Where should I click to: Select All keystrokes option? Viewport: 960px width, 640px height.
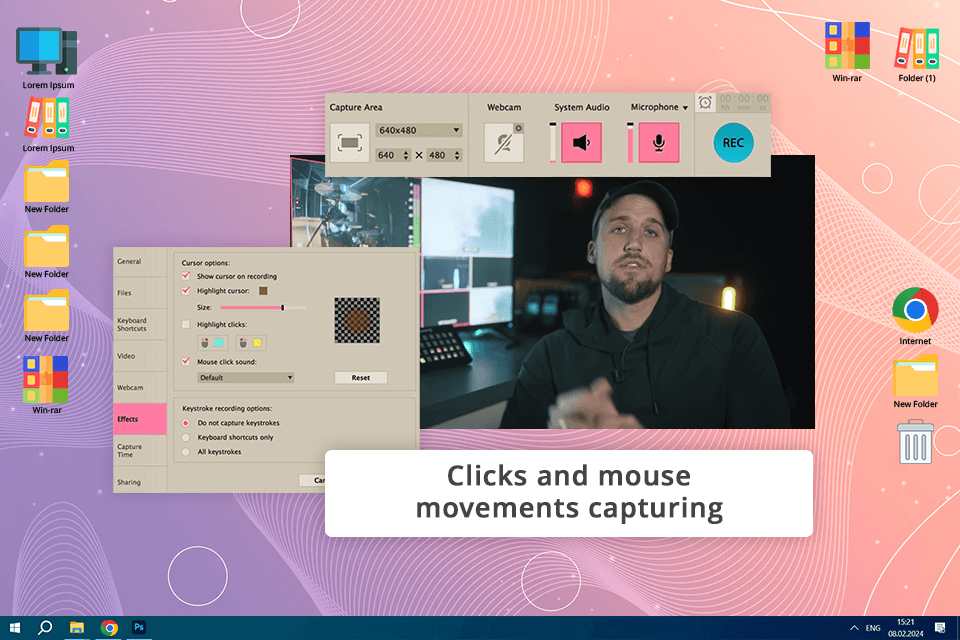186,451
